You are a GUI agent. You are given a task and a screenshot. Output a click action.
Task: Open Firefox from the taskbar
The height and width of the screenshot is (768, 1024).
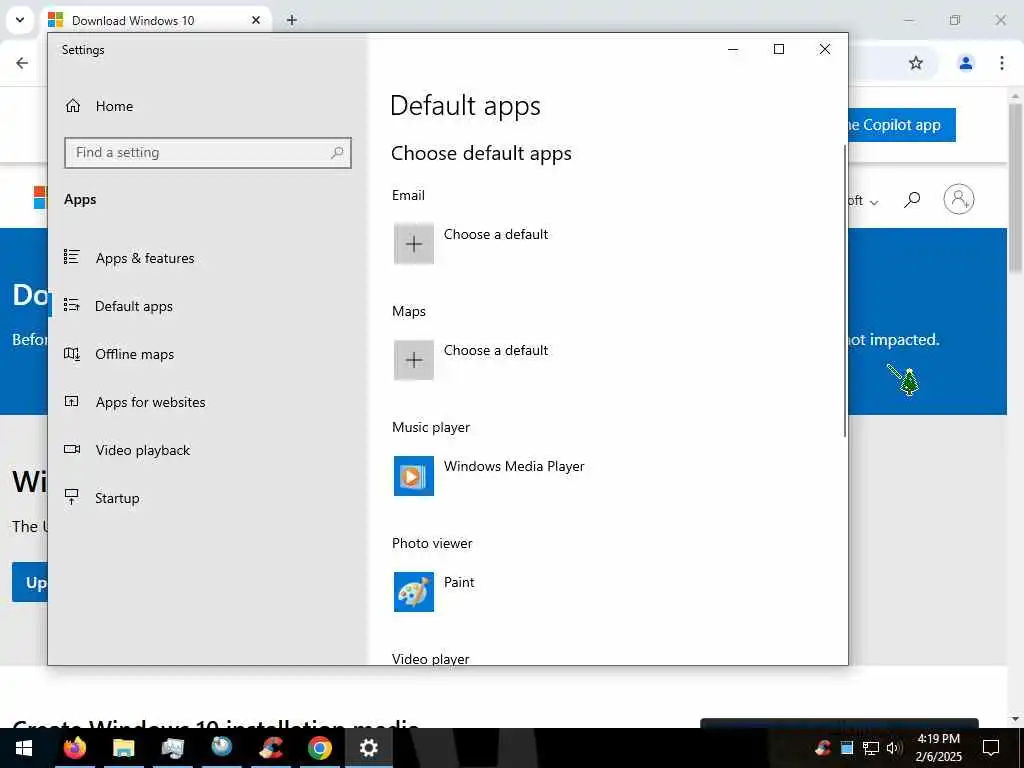(x=74, y=748)
